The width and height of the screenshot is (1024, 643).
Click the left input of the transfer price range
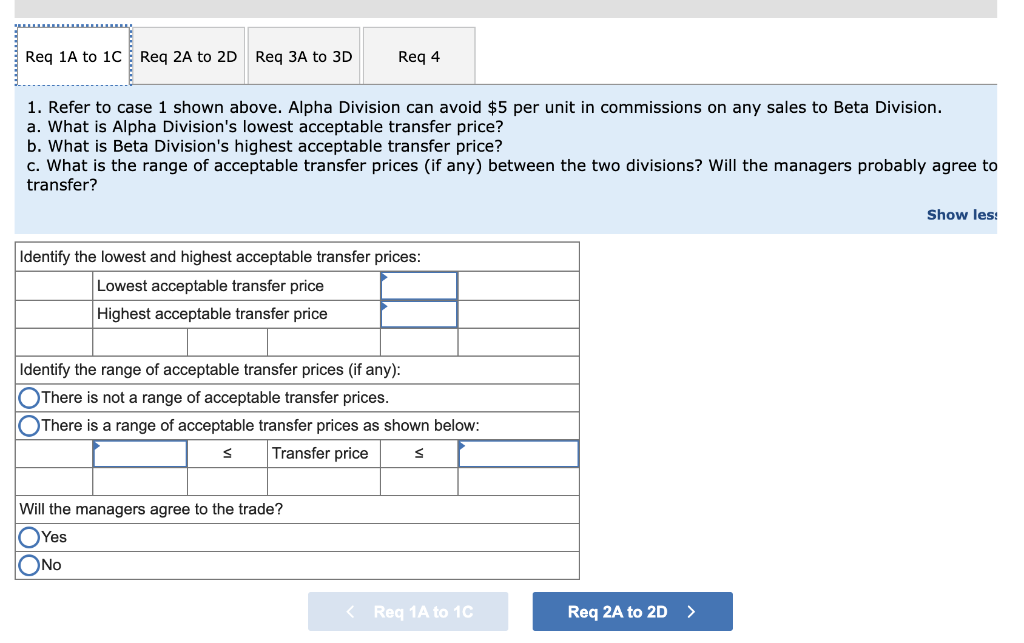pyautogui.click(x=139, y=453)
